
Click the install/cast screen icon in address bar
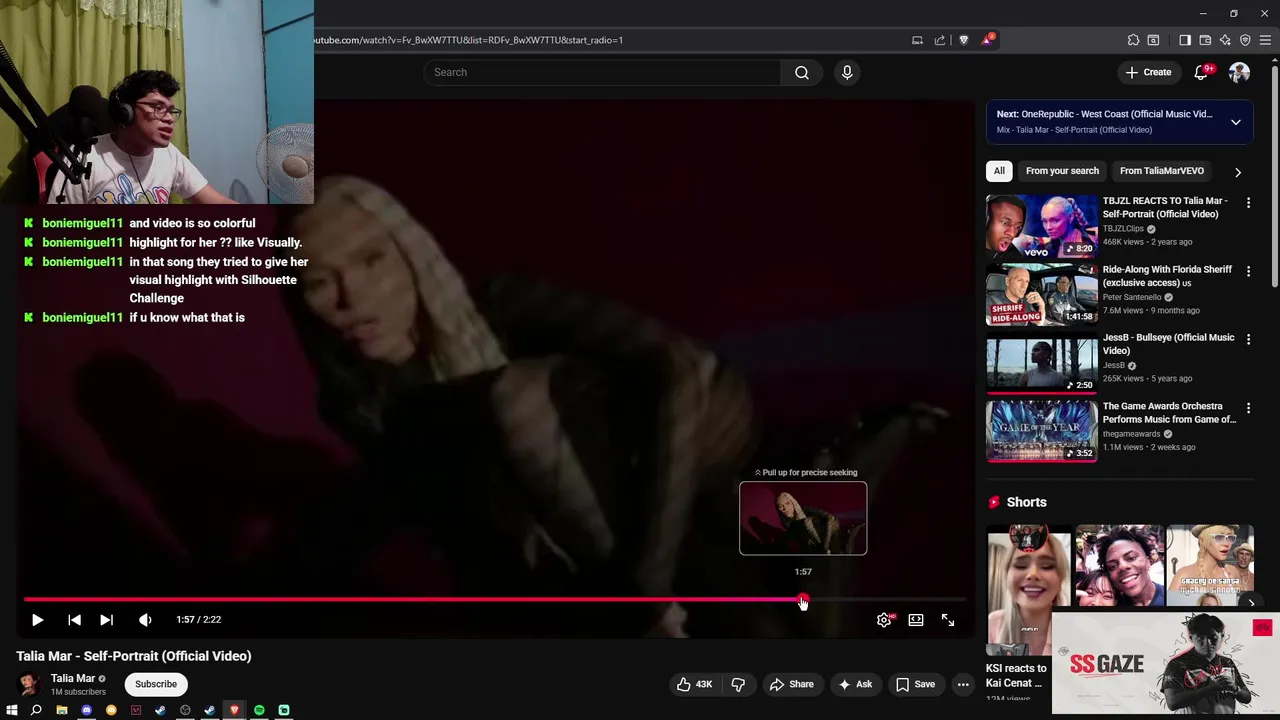(917, 40)
